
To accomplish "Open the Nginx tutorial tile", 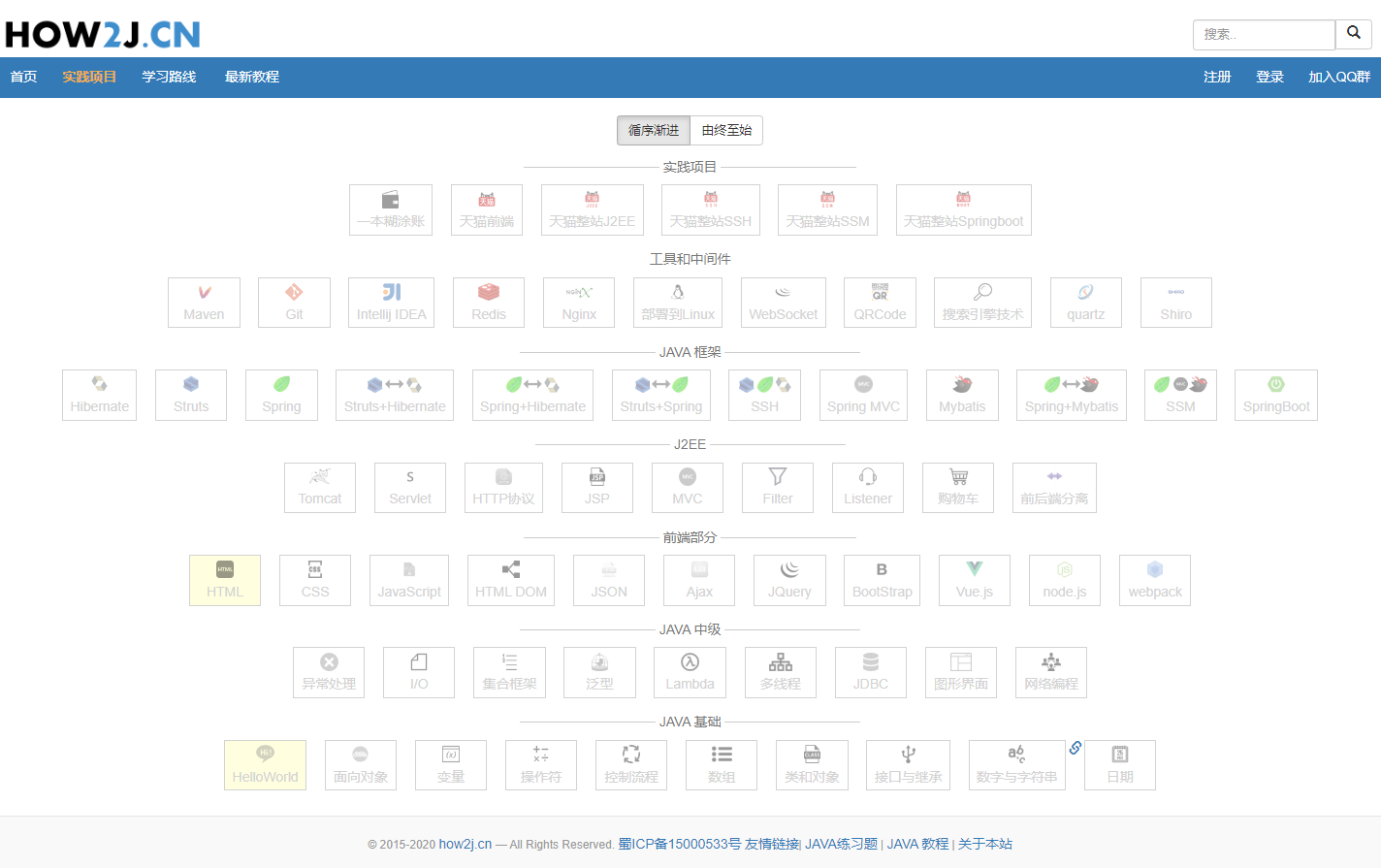I will [579, 303].
